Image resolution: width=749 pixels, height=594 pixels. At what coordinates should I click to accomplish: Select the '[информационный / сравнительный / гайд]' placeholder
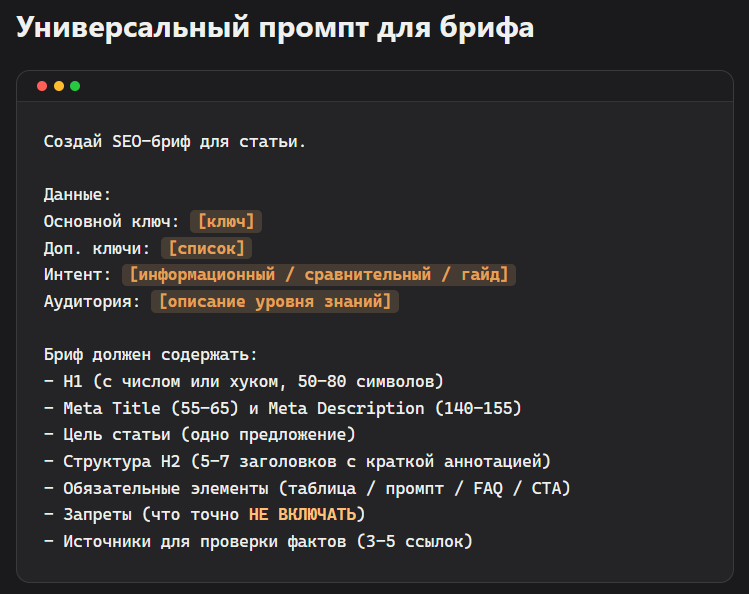pyautogui.click(x=319, y=275)
